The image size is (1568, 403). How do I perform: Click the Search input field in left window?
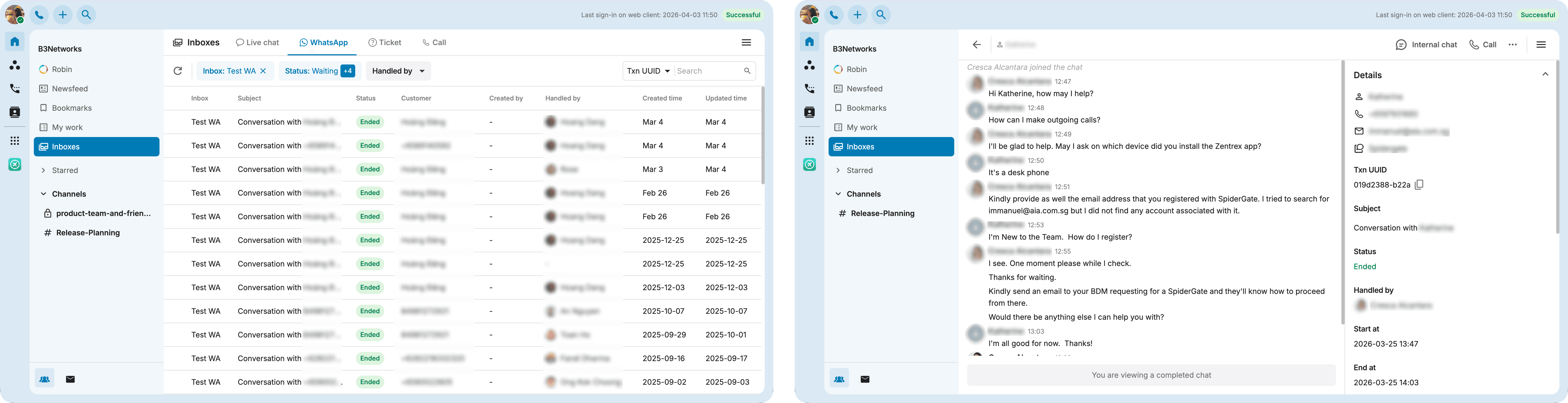coord(707,71)
